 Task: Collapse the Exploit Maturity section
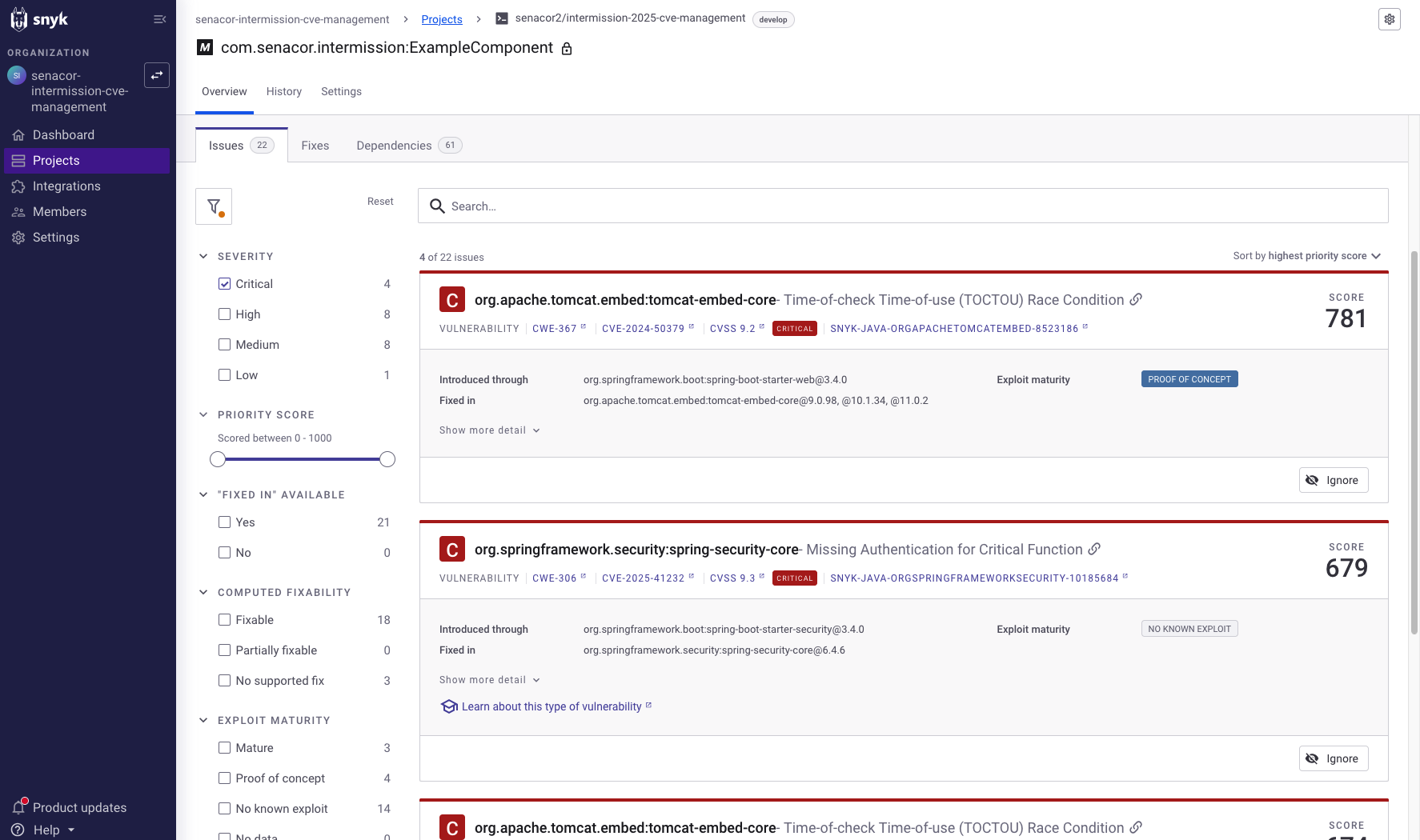pos(203,720)
